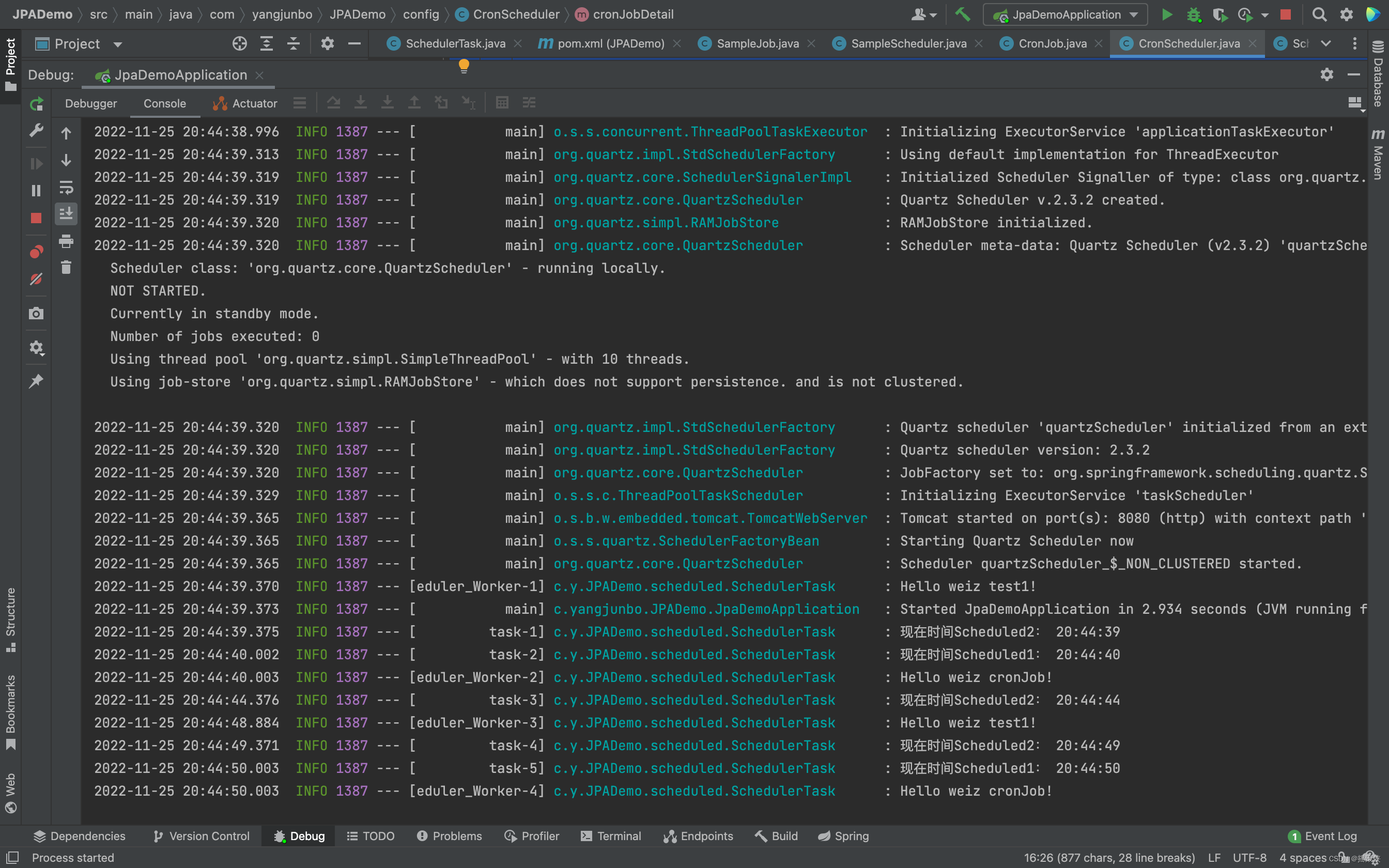Toggle mute breakpoints
Viewport: 1389px width, 868px height.
pos(36,280)
